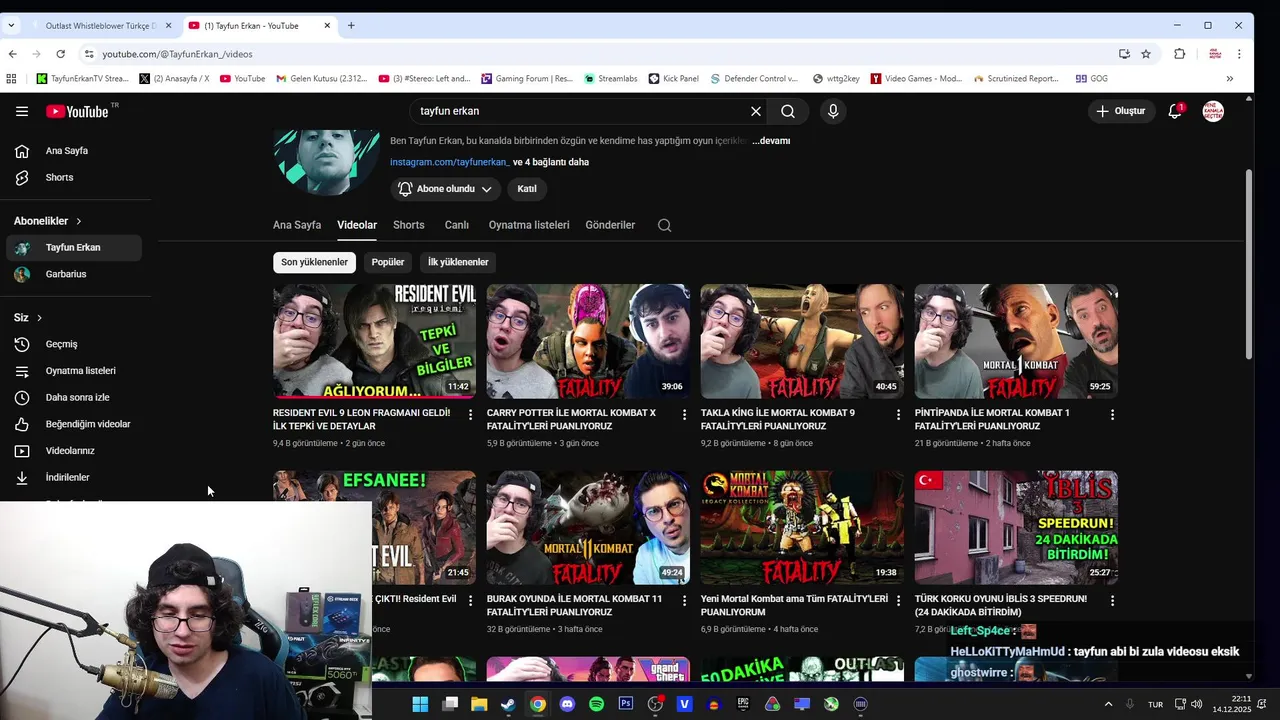Open Streamlabs bookmark
Image resolution: width=1280 pixels, height=720 pixels.
[x=611, y=78]
